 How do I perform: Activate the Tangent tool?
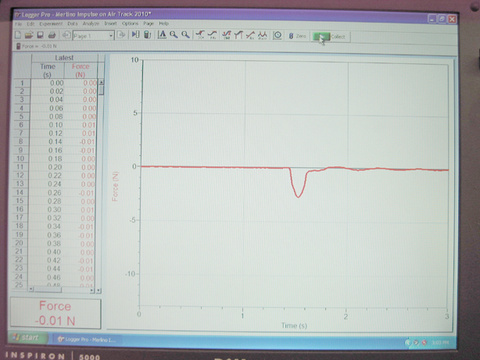point(212,34)
